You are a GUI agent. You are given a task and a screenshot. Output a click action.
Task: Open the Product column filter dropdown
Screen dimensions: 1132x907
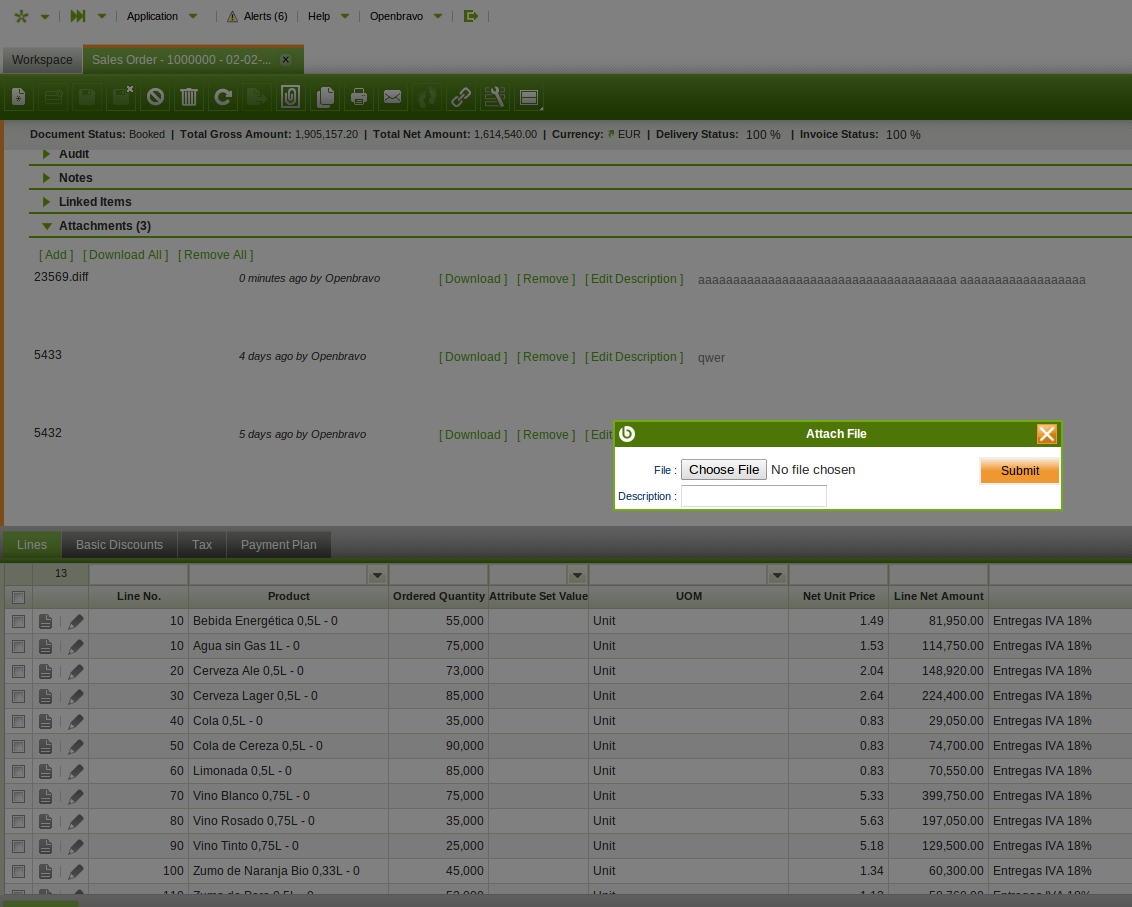[377, 575]
